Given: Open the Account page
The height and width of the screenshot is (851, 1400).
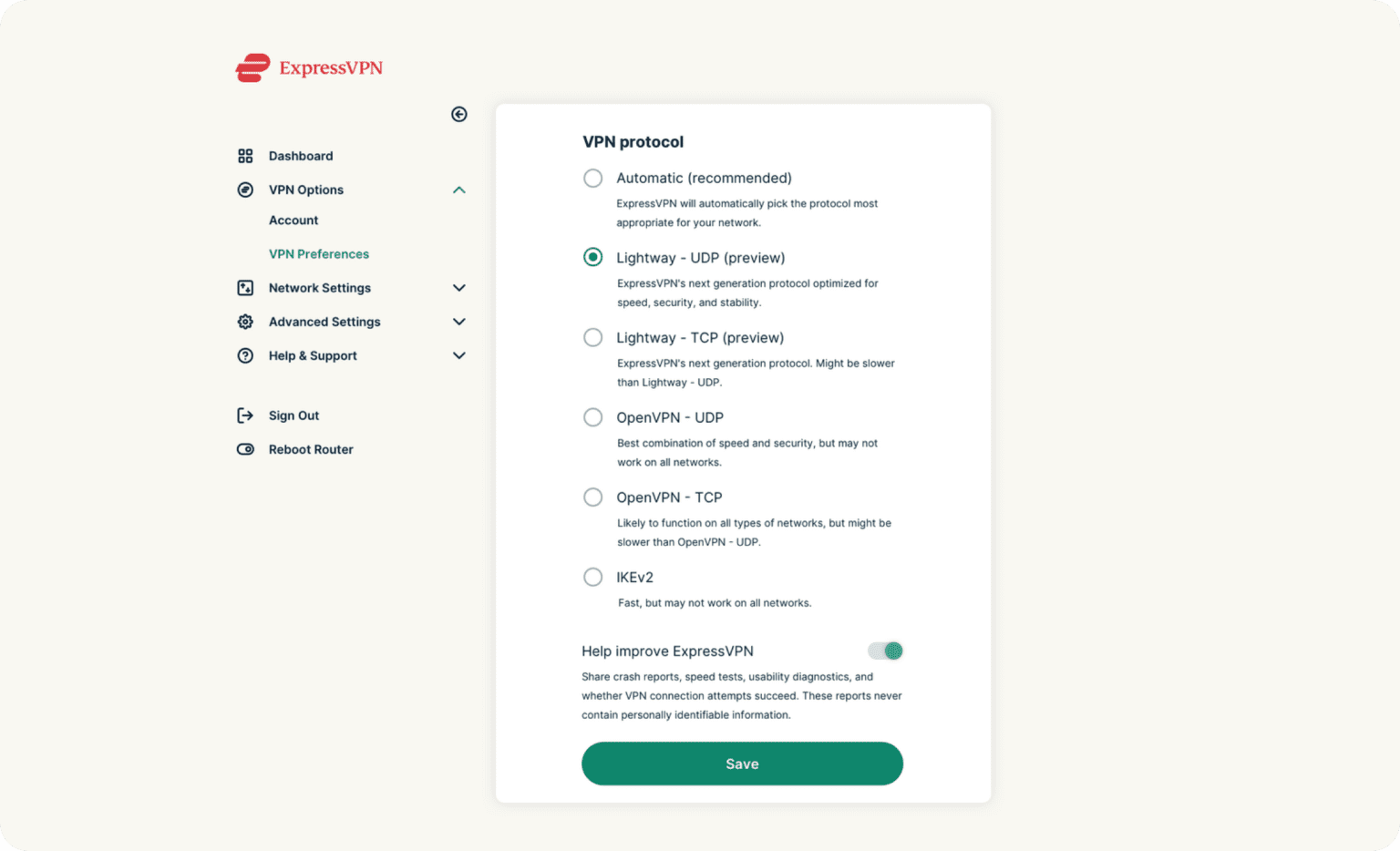Looking at the screenshot, I should point(293,220).
